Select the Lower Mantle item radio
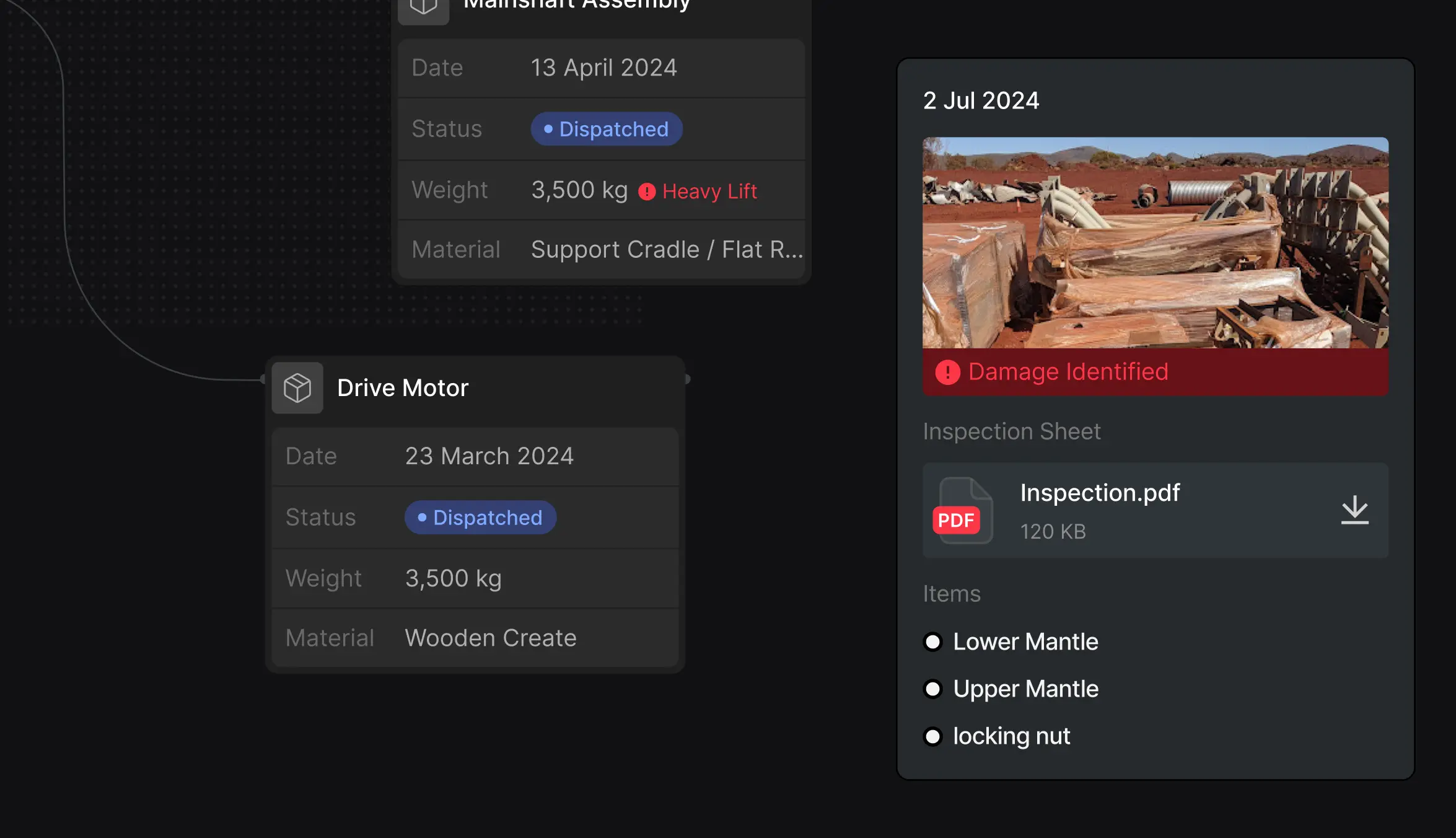 tap(932, 642)
